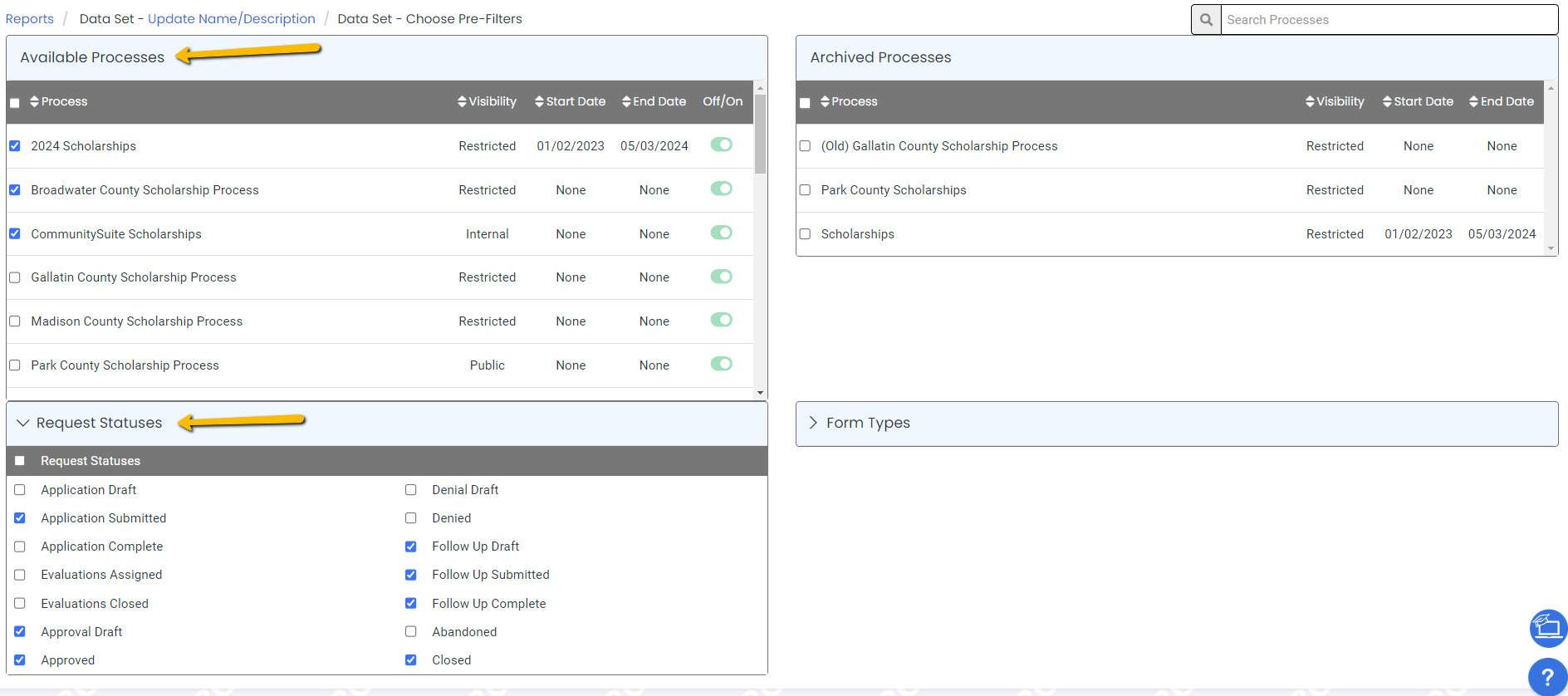Sort Archived Processes by End Date
Screen dimensions: 1568x696
click(x=1501, y=101)
